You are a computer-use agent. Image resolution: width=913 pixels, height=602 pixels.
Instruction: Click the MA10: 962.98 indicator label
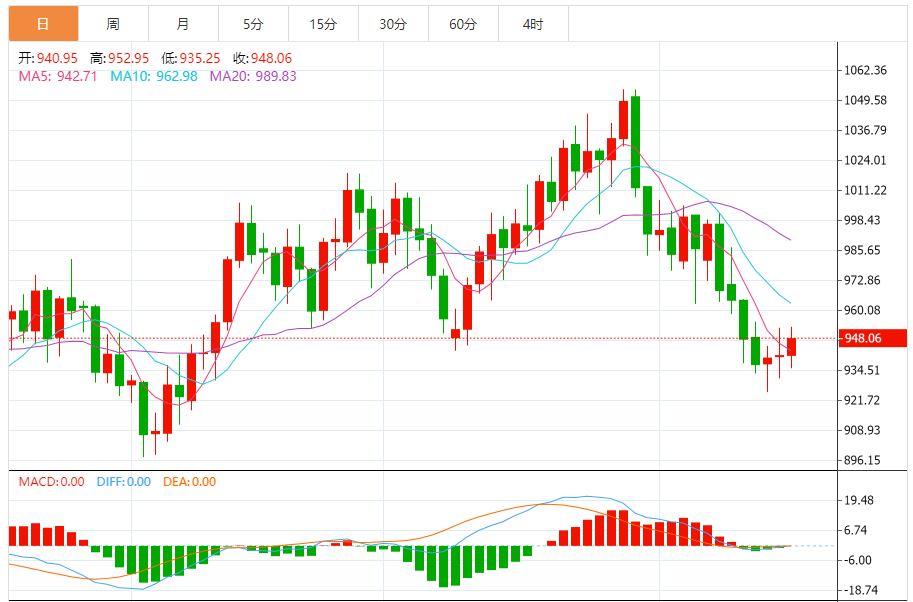pos(154,76)
